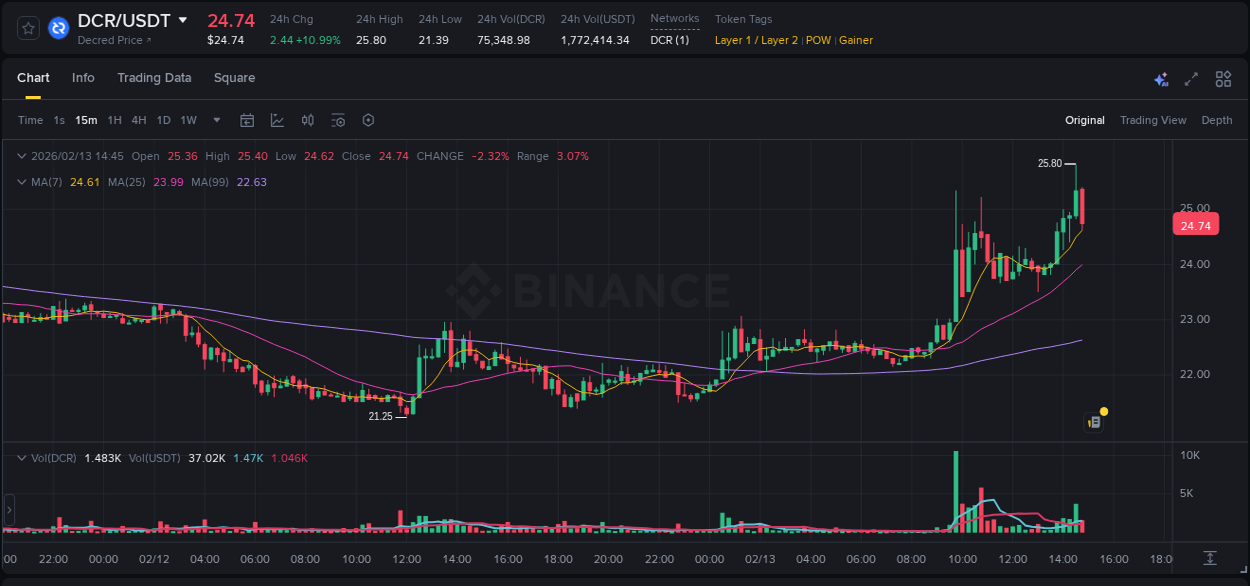This screenshot has height=586, width=1250.
Task: Switch to the Trading Data tab
Action: pyautogui.click(x=154, y=78)
